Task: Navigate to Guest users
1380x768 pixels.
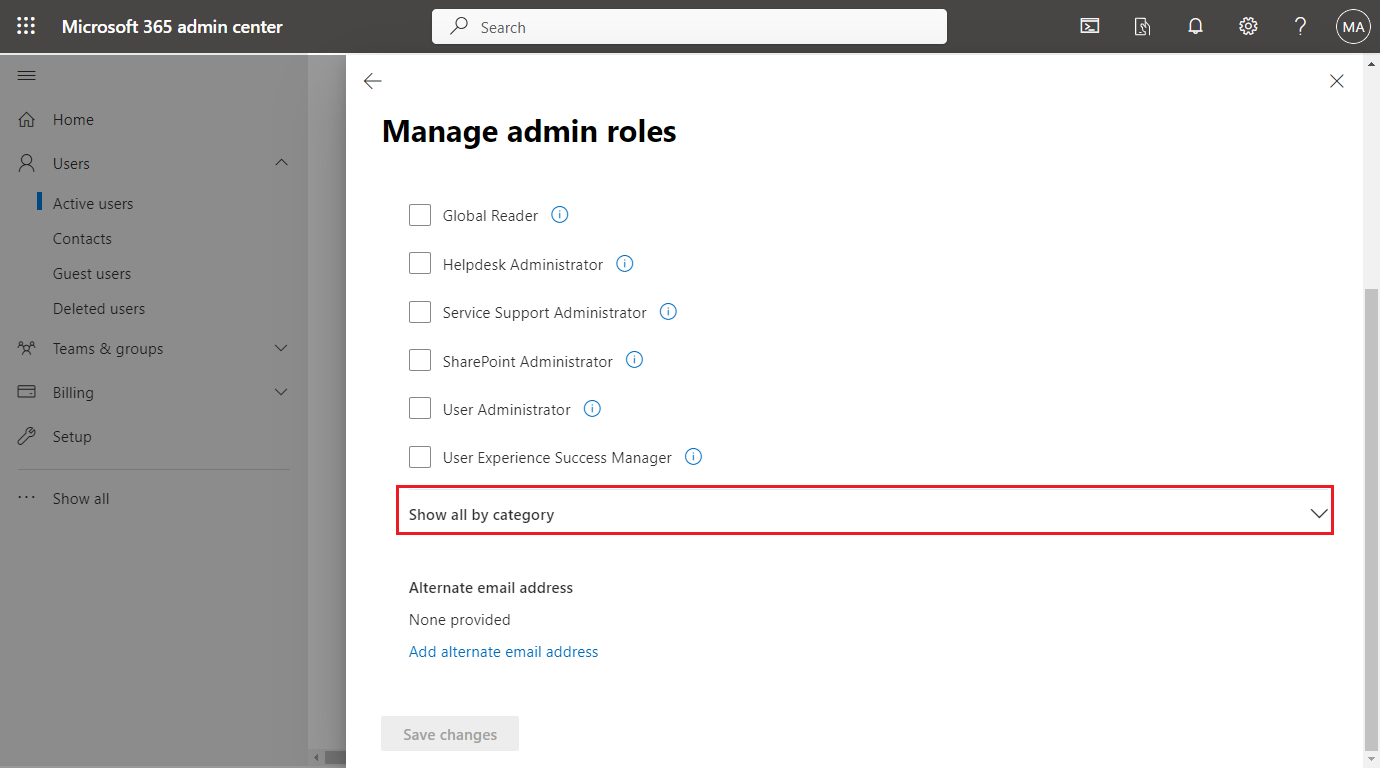Action: [91, 273]
